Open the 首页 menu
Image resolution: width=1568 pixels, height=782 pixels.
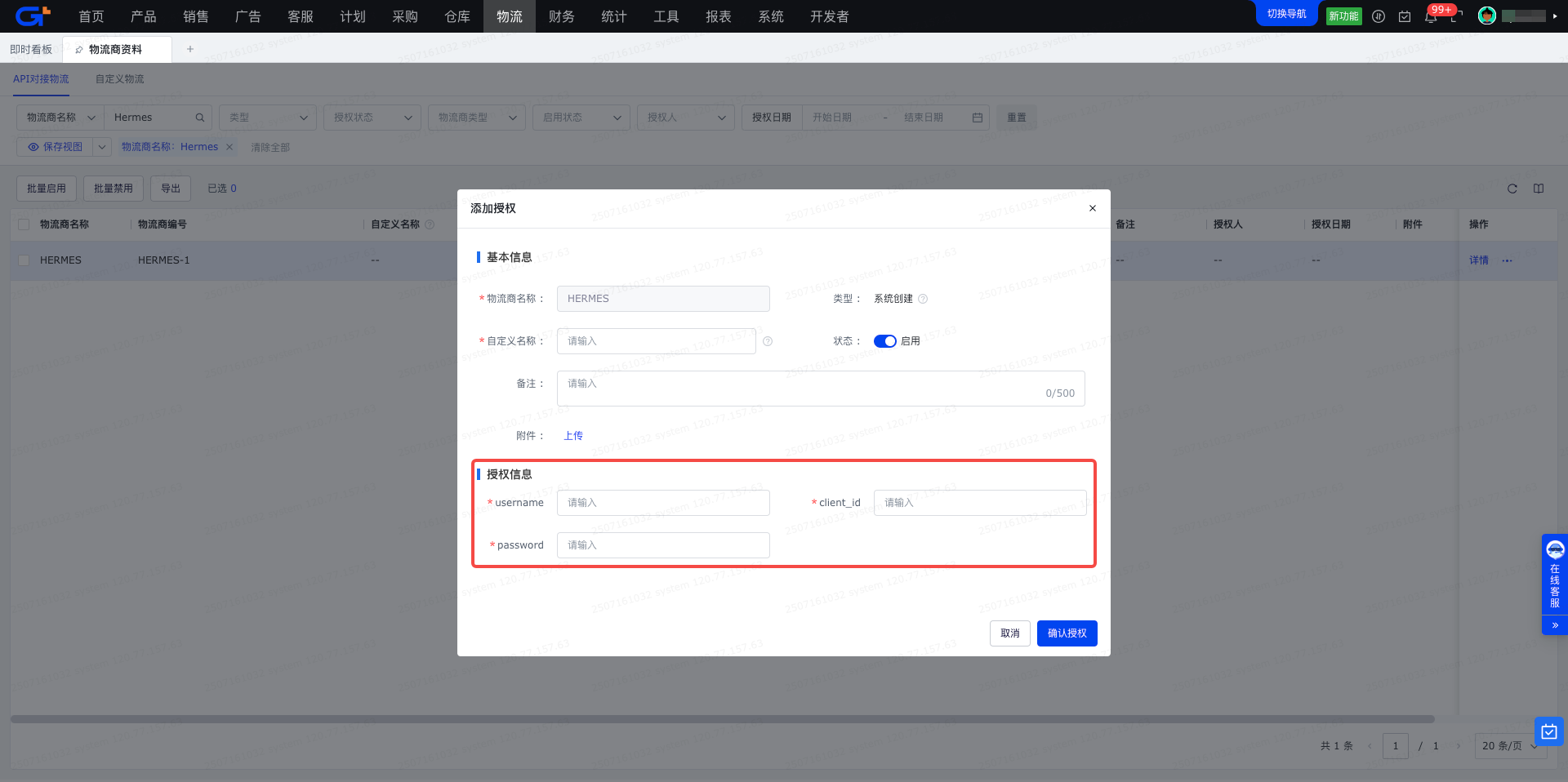[91, 16]
